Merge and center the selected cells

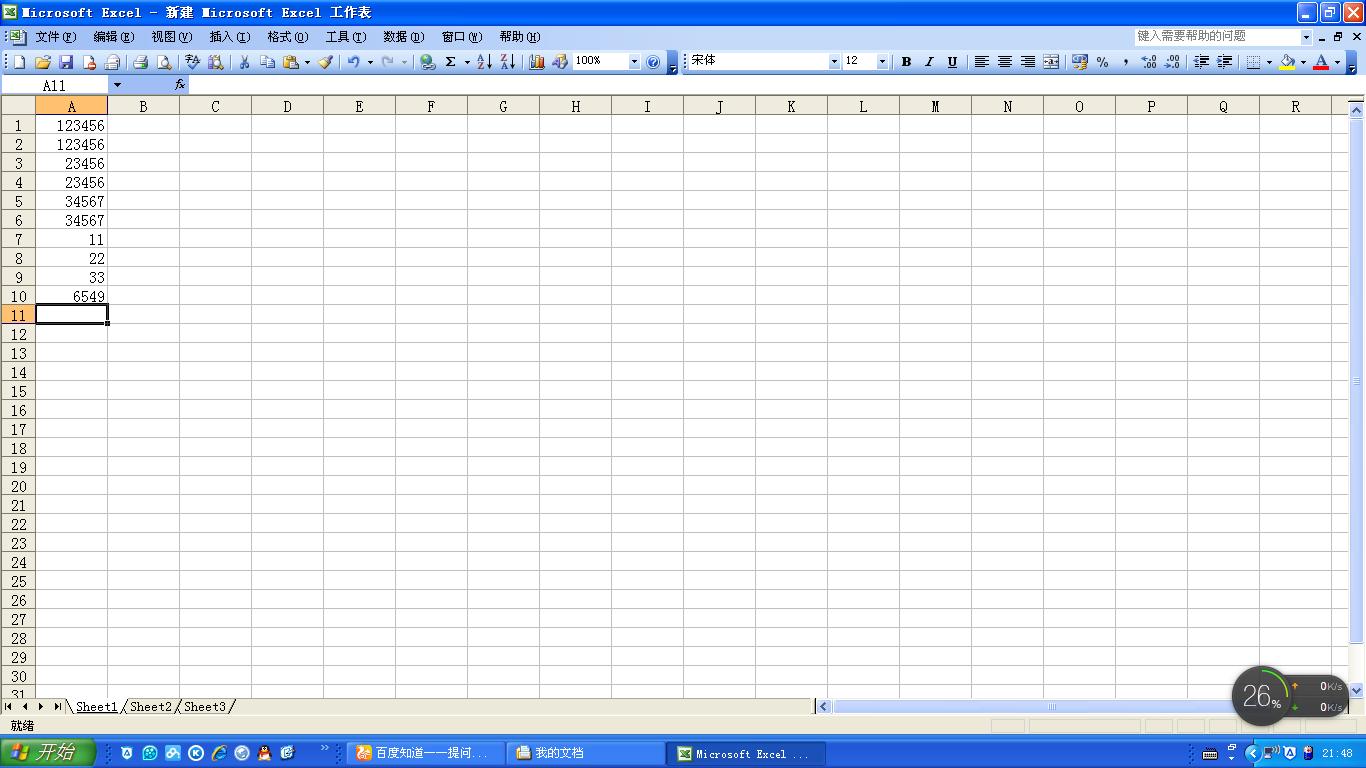pyautogui.click(x=1051, y=62)
